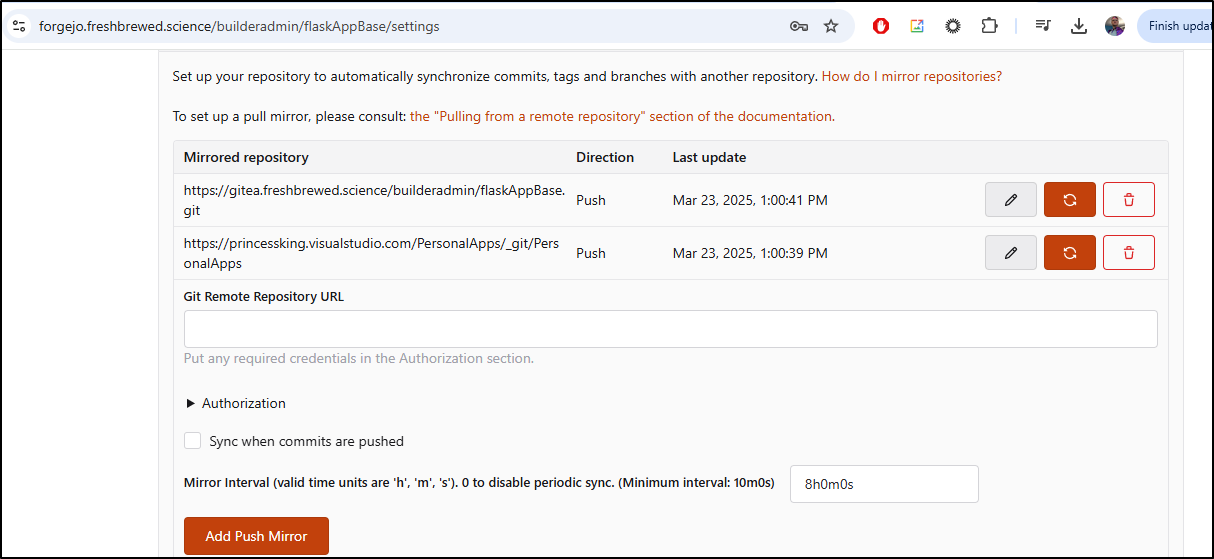Edit the princessking.visualstudio.com mirror
The height and width of the screenshot is (559, 1214).
tap(1010, 253)
